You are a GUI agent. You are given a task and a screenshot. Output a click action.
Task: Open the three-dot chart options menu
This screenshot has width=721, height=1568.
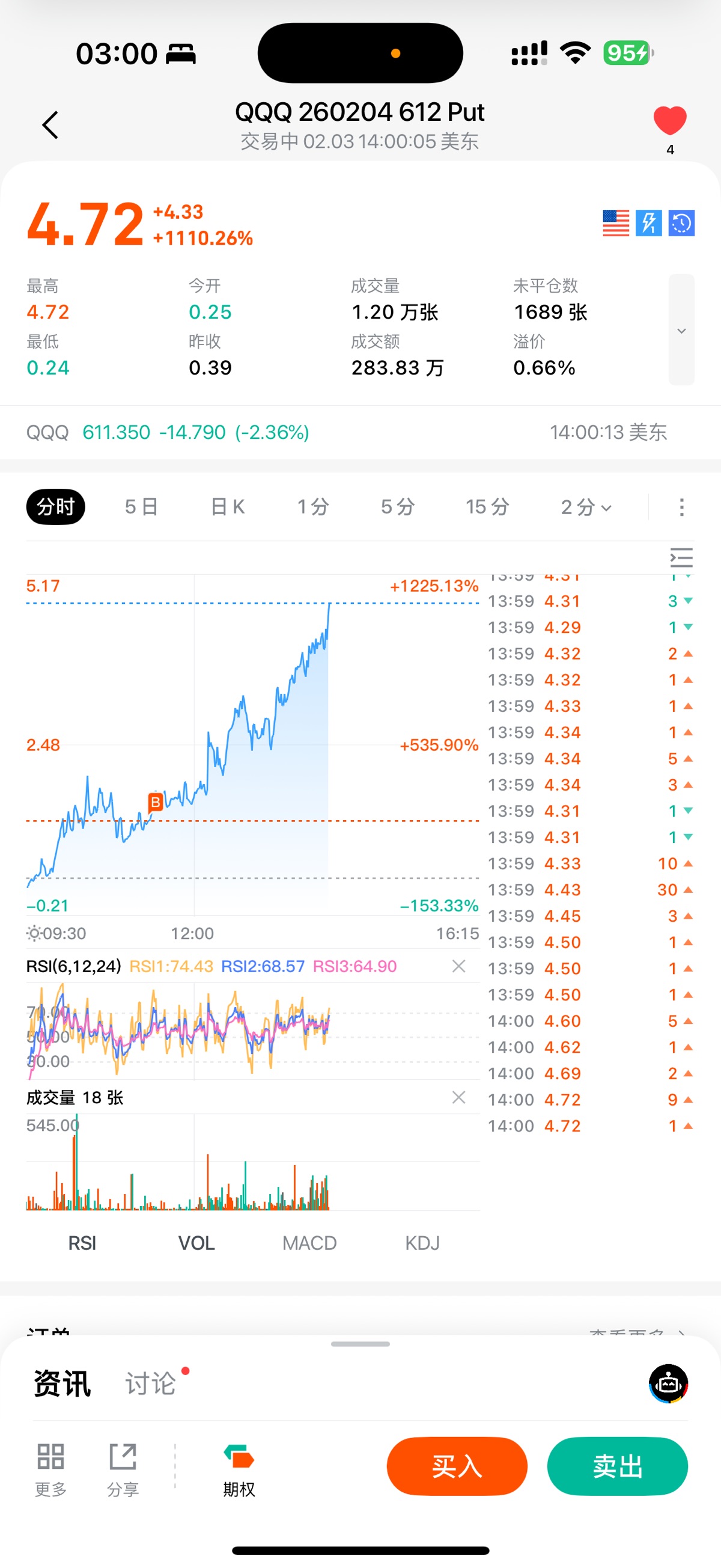click(681, 507)
